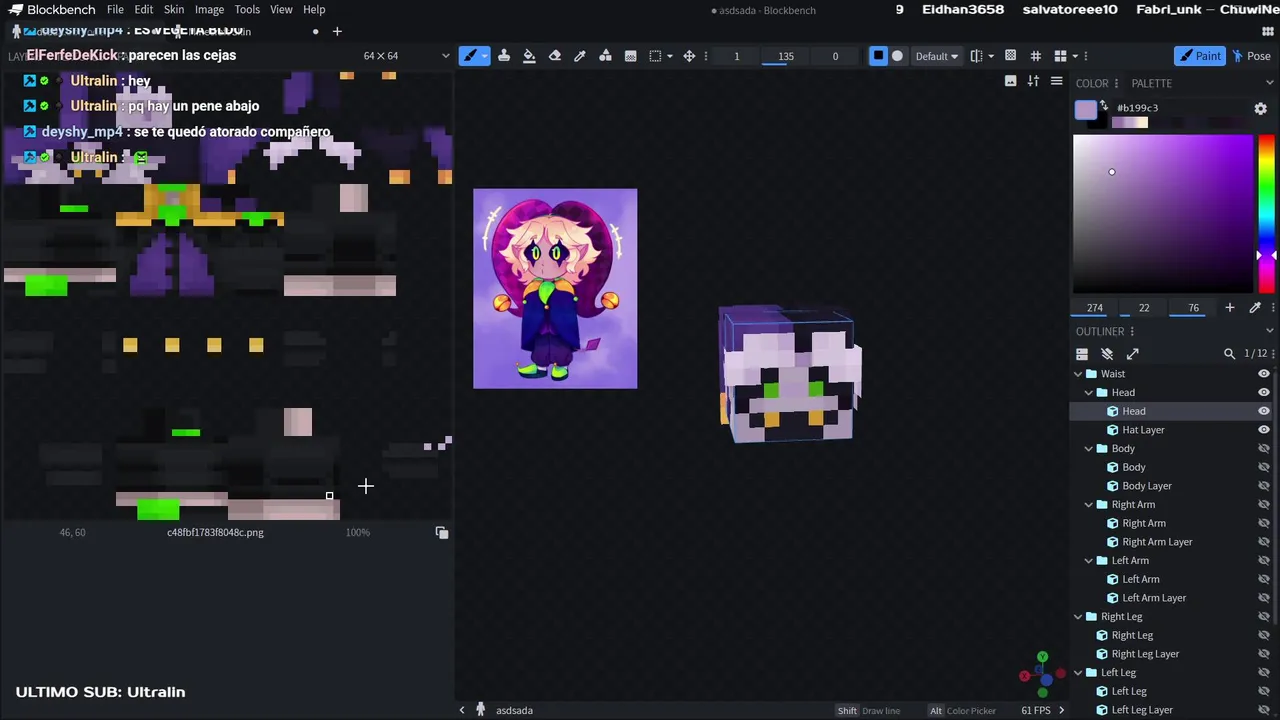Select the Eraser tool
Image resolution: width=1280 pixels, height=720 pixels.
pyautogui.click(x=555, y=56)
